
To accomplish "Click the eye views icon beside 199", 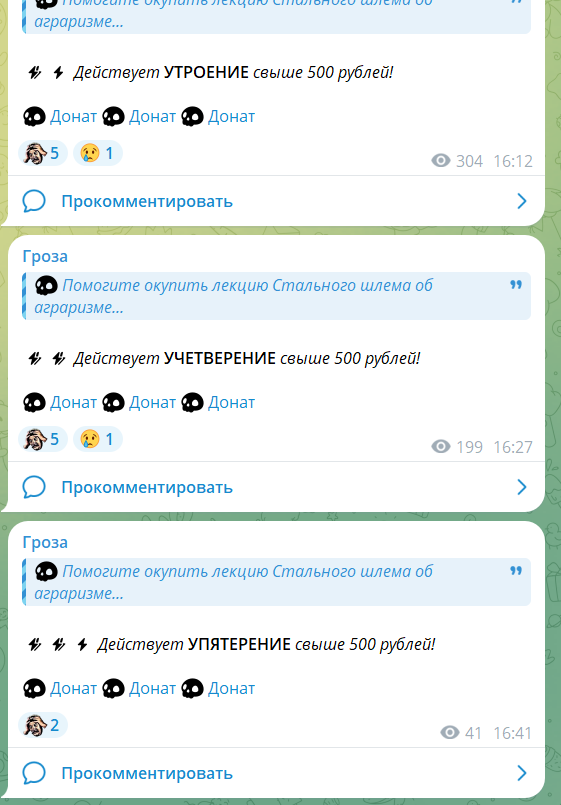I will pyautogui.click(x=440, y=447).
